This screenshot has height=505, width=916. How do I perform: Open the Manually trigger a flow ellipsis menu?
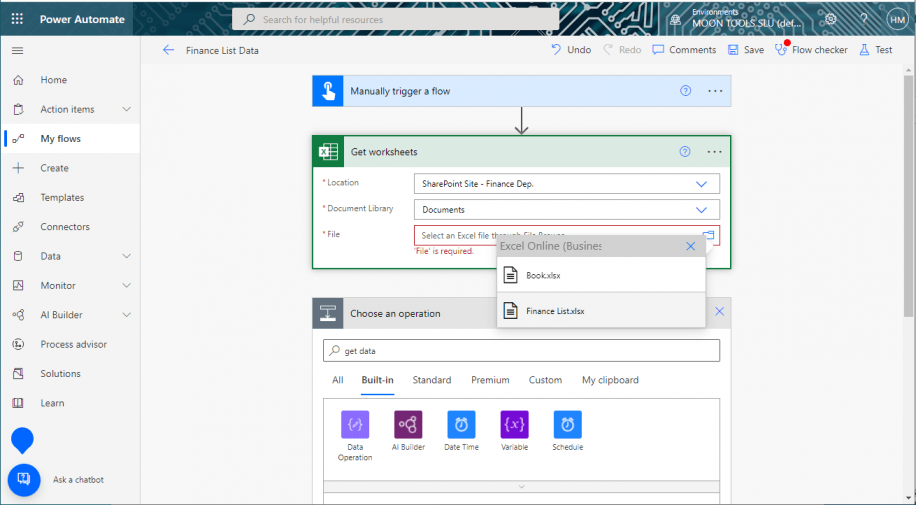[x=715, y=91]
